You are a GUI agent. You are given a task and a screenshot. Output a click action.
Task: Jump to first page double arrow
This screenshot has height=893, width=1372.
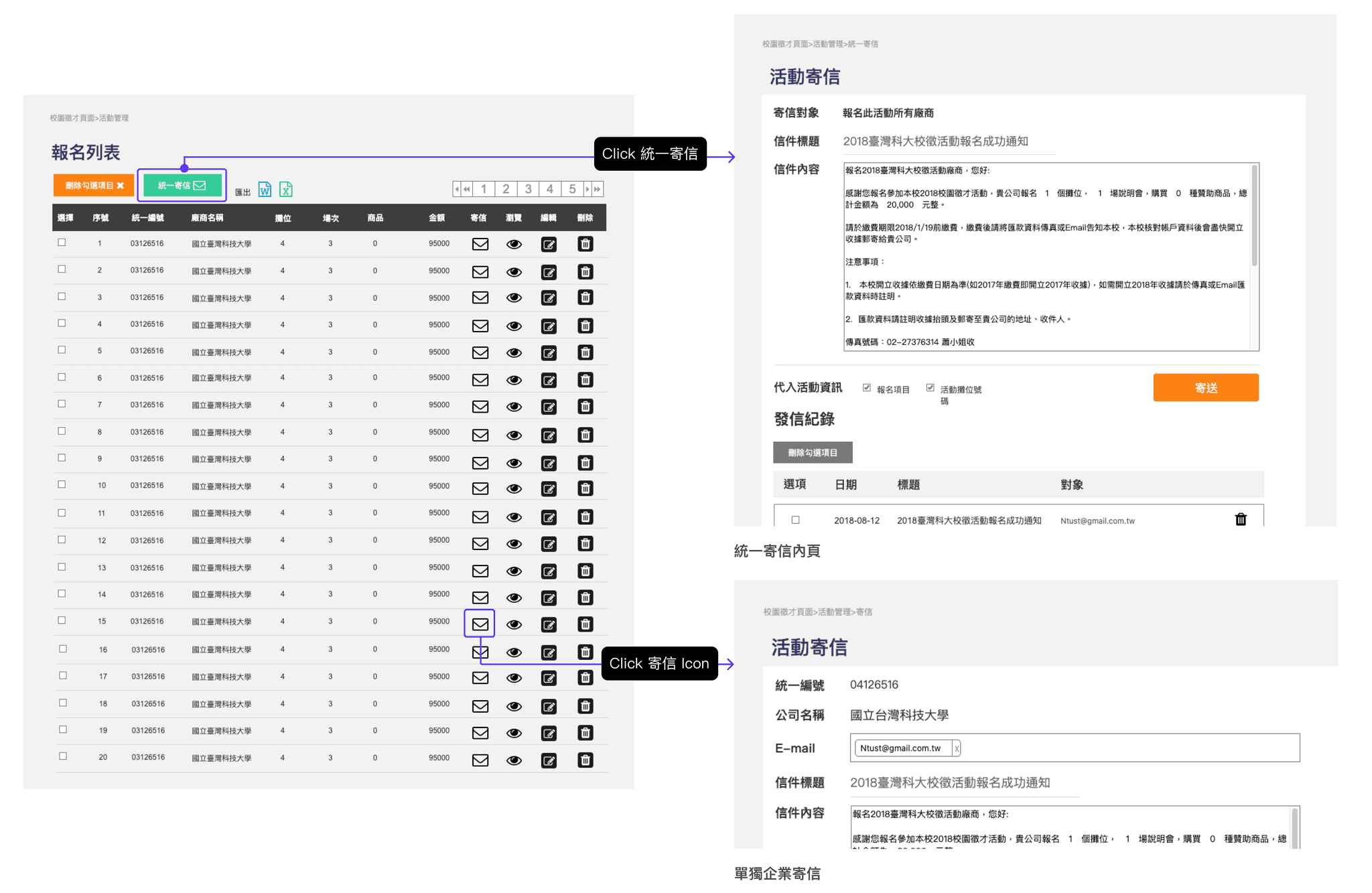pos(466,189)
